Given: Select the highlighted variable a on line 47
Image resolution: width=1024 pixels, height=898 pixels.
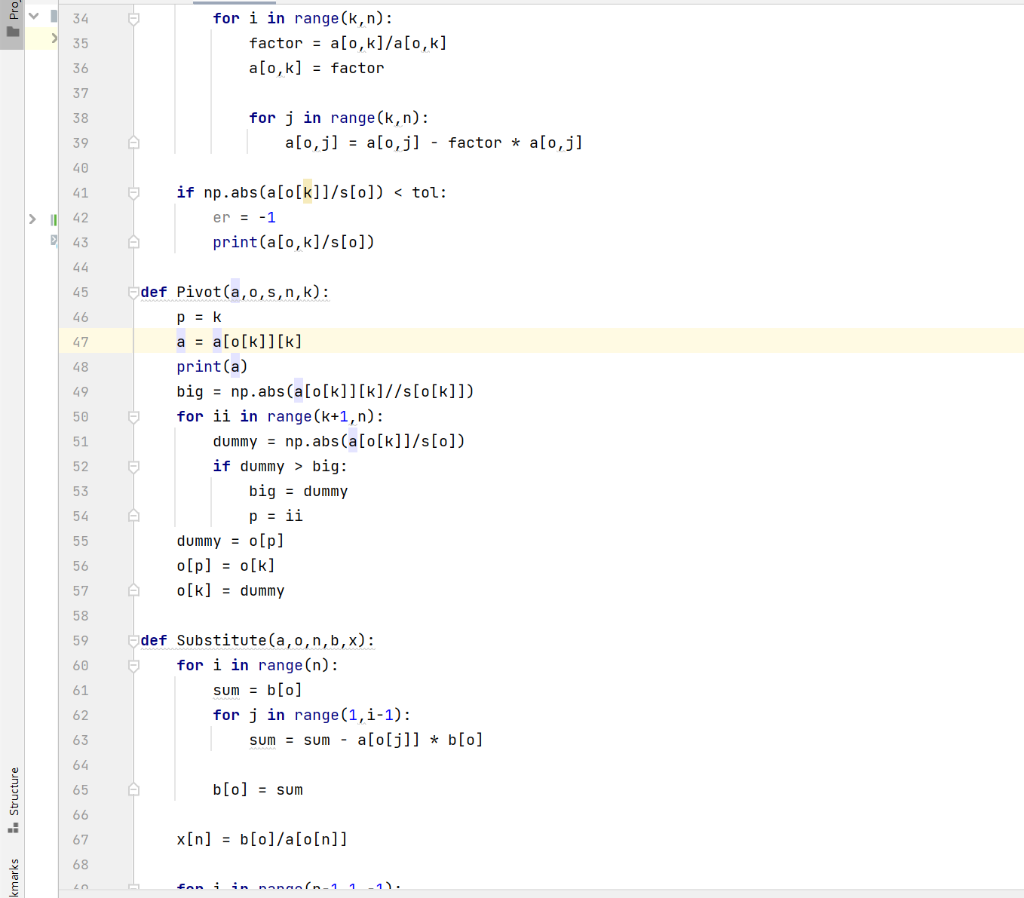Looking at the screenshot, I should click(180, 341).
